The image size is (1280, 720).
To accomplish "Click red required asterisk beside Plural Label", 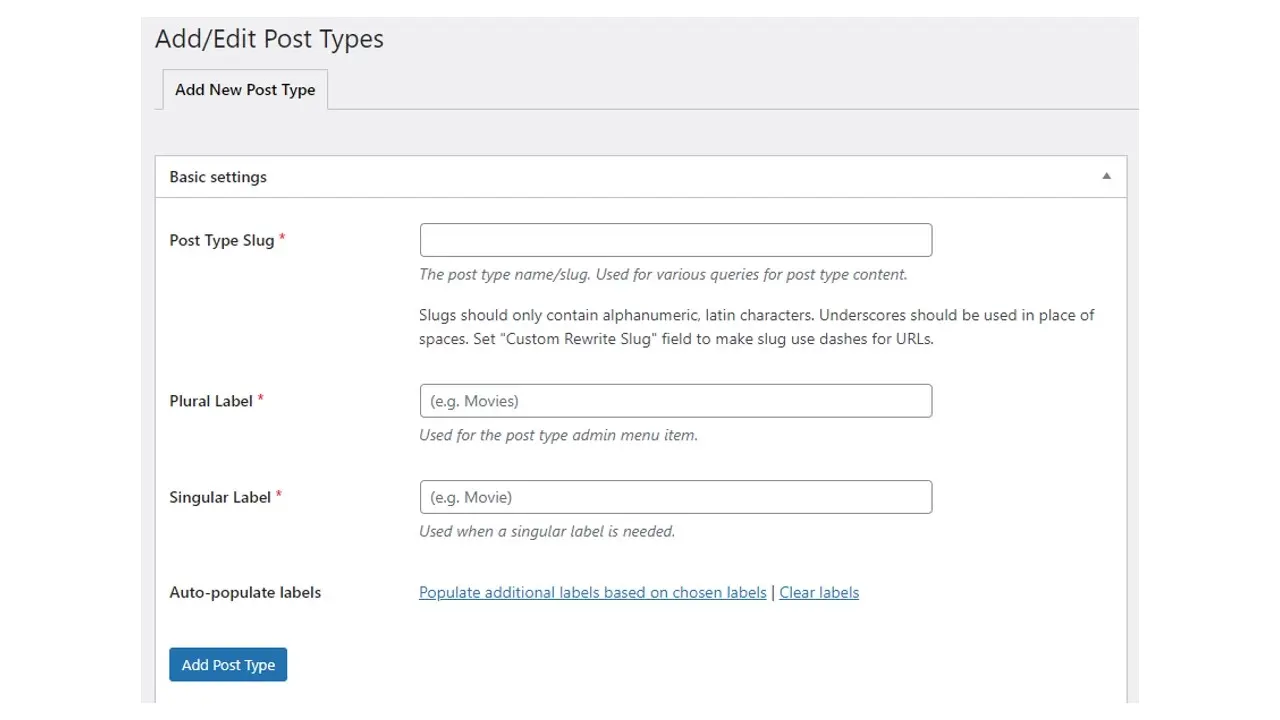I will [x=261, y=398].
